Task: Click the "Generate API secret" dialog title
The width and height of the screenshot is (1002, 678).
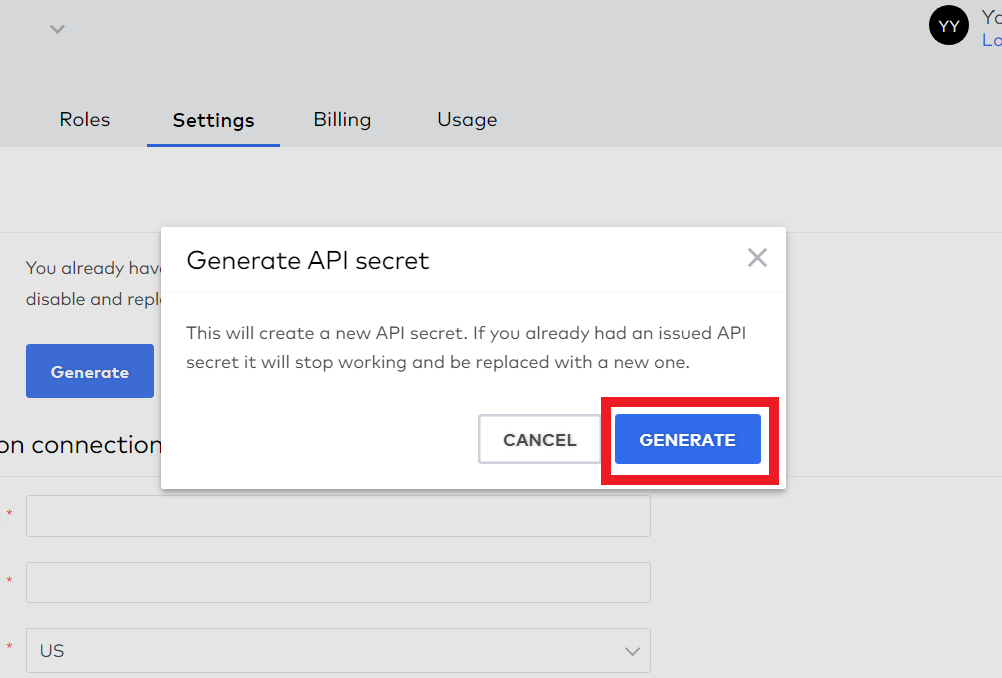Action: 308,261
